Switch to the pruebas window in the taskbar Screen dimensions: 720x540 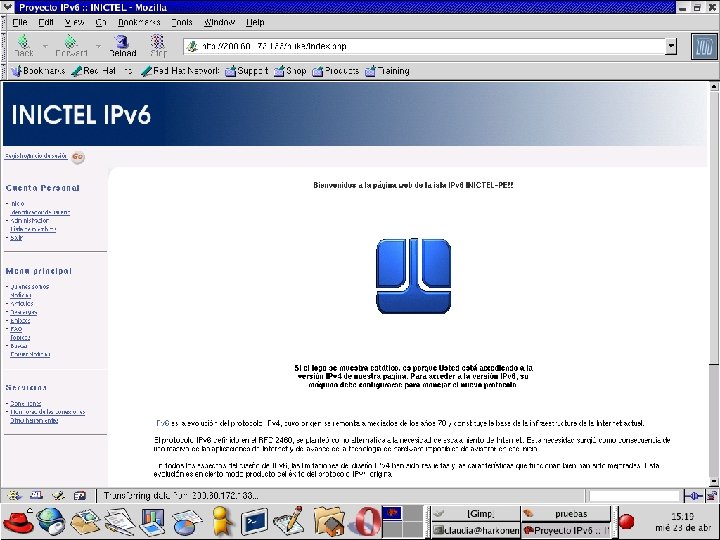(x=566, y=514)
